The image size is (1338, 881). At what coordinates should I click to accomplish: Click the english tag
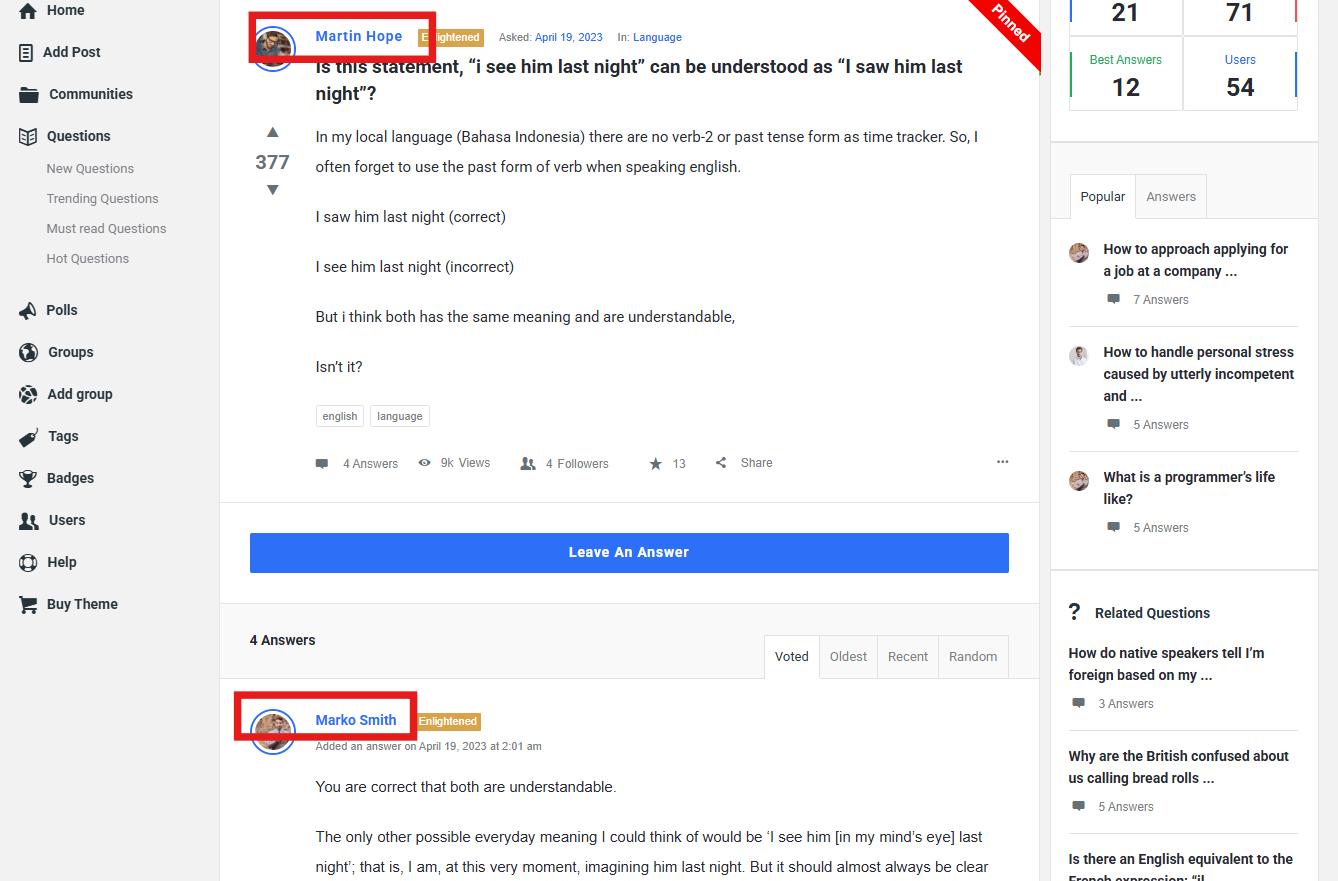click(340, 416)
